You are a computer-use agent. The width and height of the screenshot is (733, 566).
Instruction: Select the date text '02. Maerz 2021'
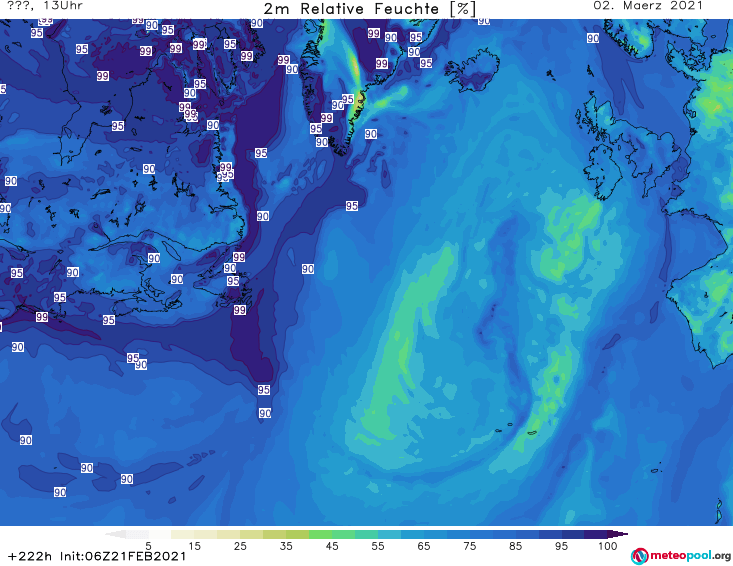click(x=648, y=6)
